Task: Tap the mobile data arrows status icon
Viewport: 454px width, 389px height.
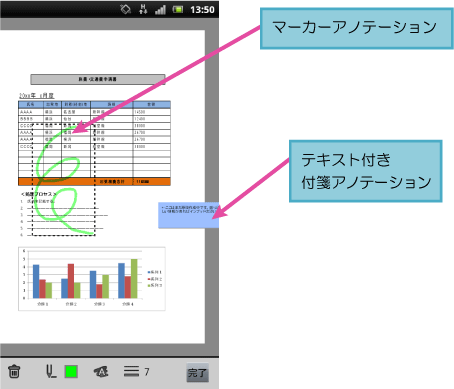Action: coord(143,9)
